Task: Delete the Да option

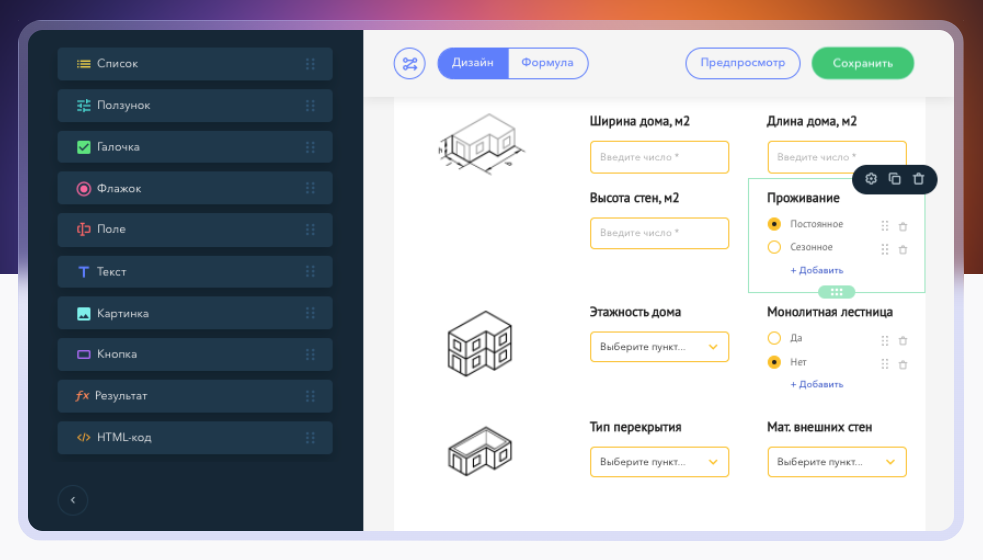Action: tap(903, 341)
